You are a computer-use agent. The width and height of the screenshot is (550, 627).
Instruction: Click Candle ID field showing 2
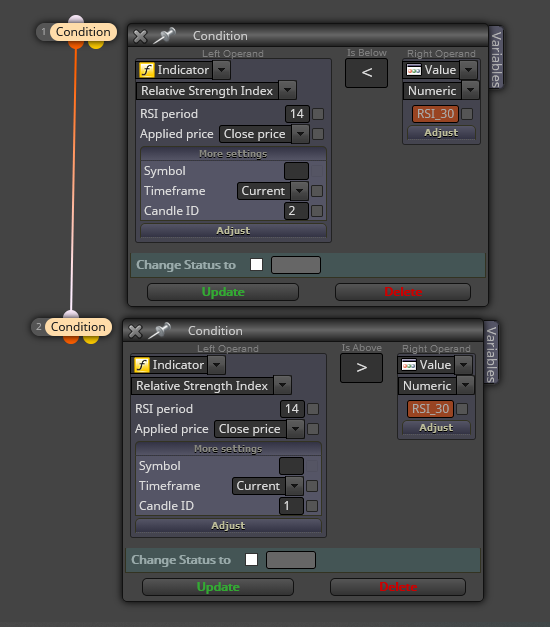click(296, 211)
